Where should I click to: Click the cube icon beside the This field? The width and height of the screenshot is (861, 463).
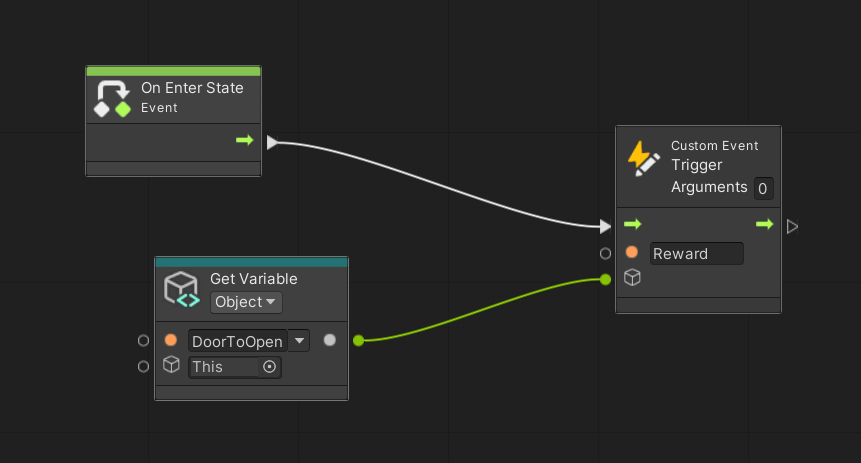click(171, 366)
